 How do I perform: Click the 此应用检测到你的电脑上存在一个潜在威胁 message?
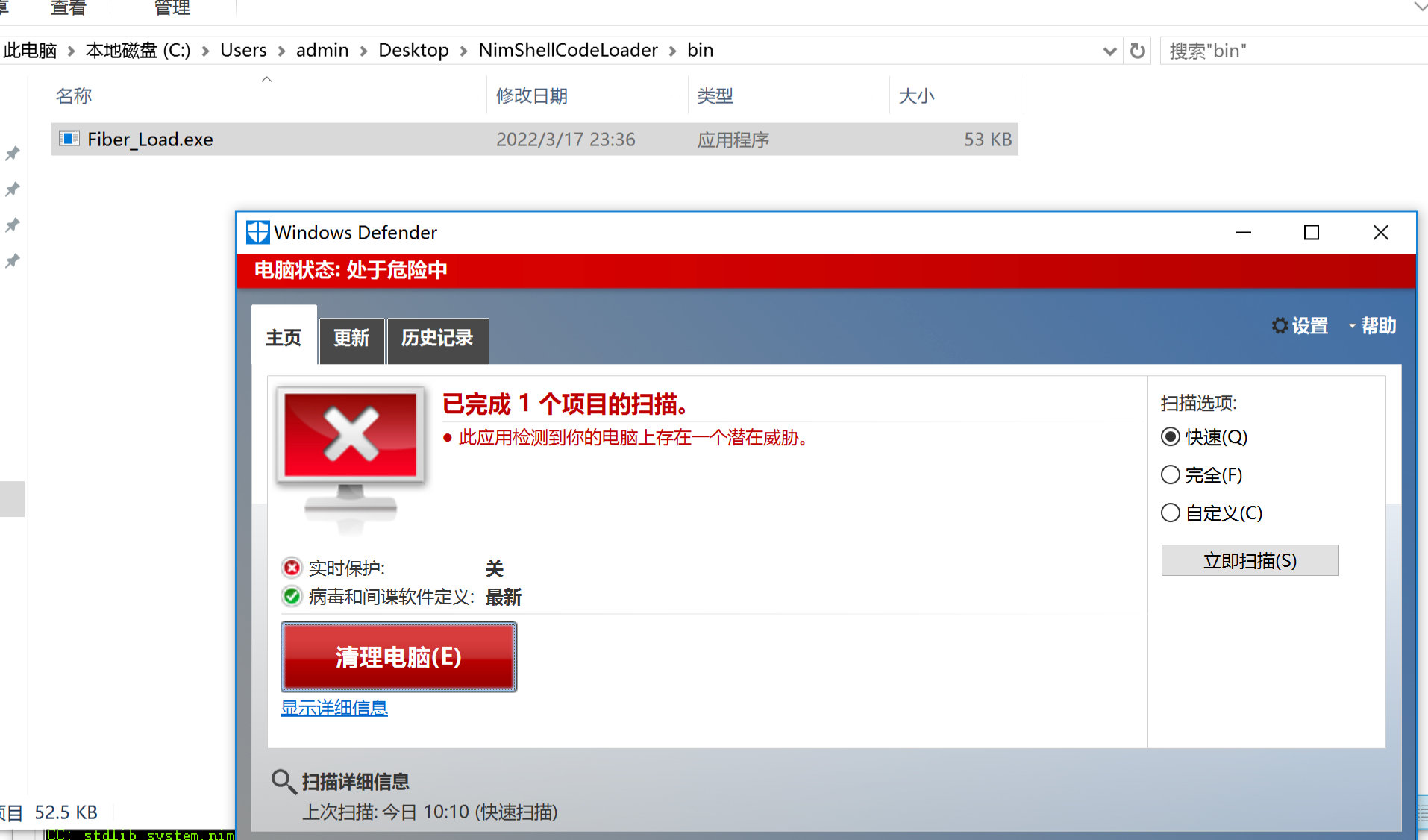tap(634, 437)
